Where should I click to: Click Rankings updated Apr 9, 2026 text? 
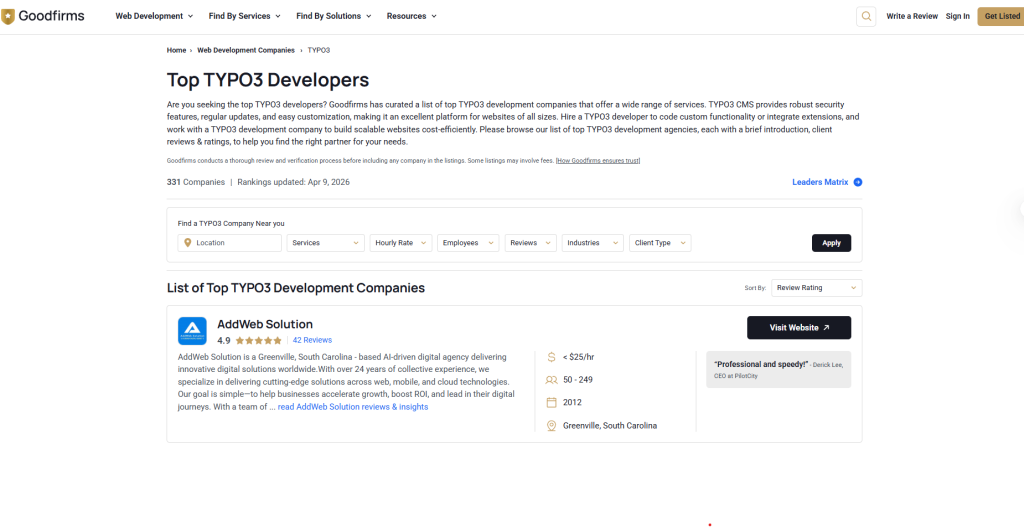tap(294, 182)
